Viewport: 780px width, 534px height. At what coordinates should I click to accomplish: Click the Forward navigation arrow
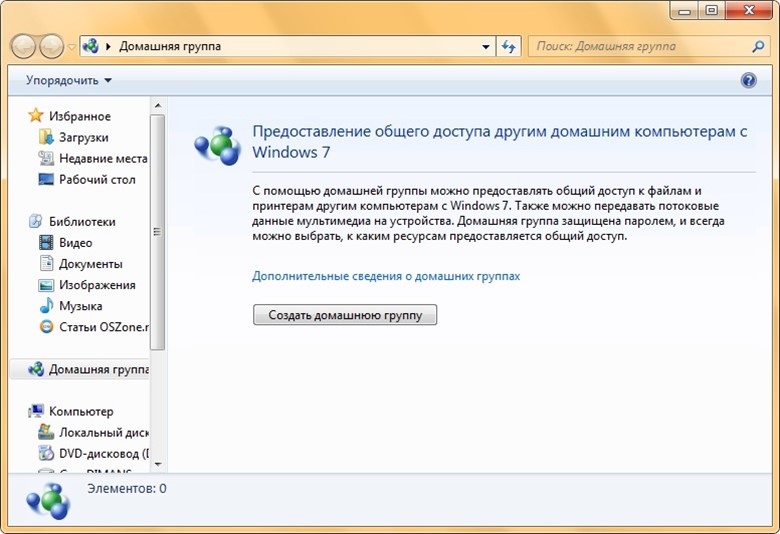(52, 47)
